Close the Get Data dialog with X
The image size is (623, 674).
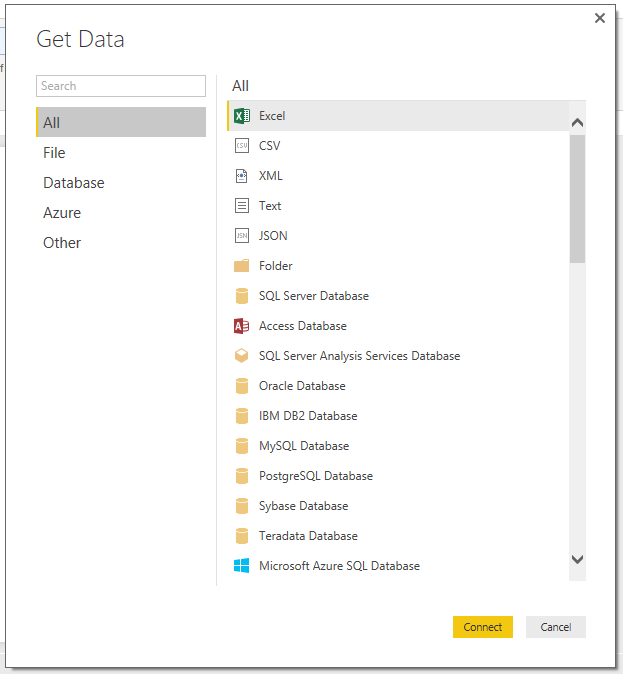600,18
